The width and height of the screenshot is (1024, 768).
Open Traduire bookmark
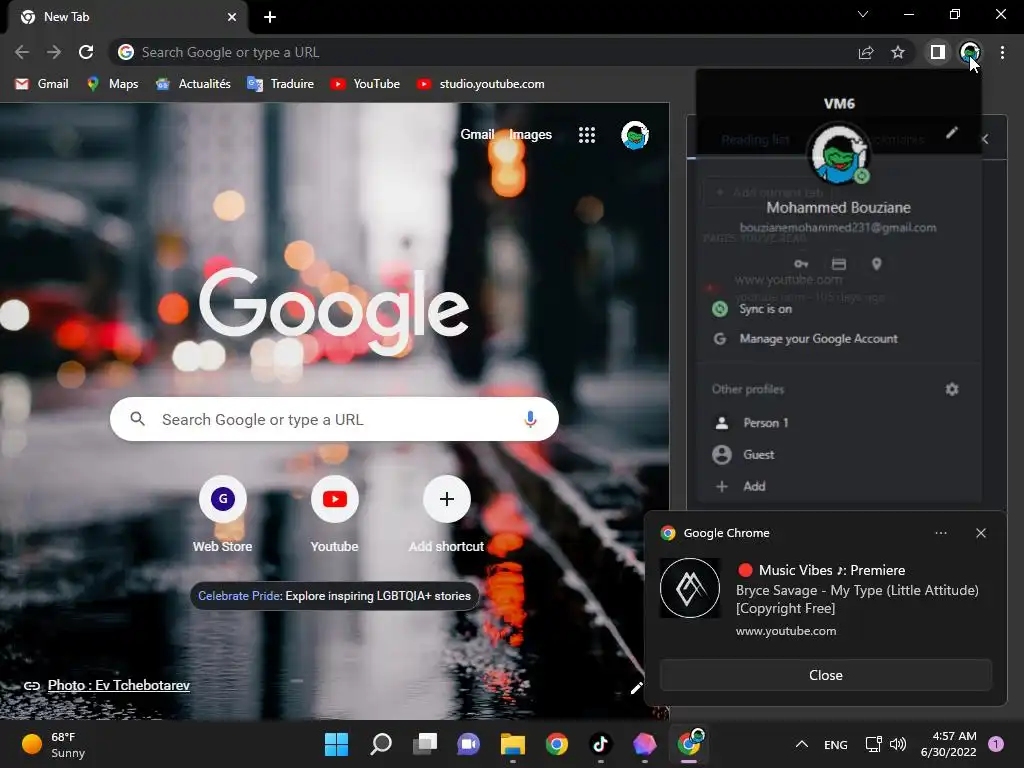click(x=280, y=84)
